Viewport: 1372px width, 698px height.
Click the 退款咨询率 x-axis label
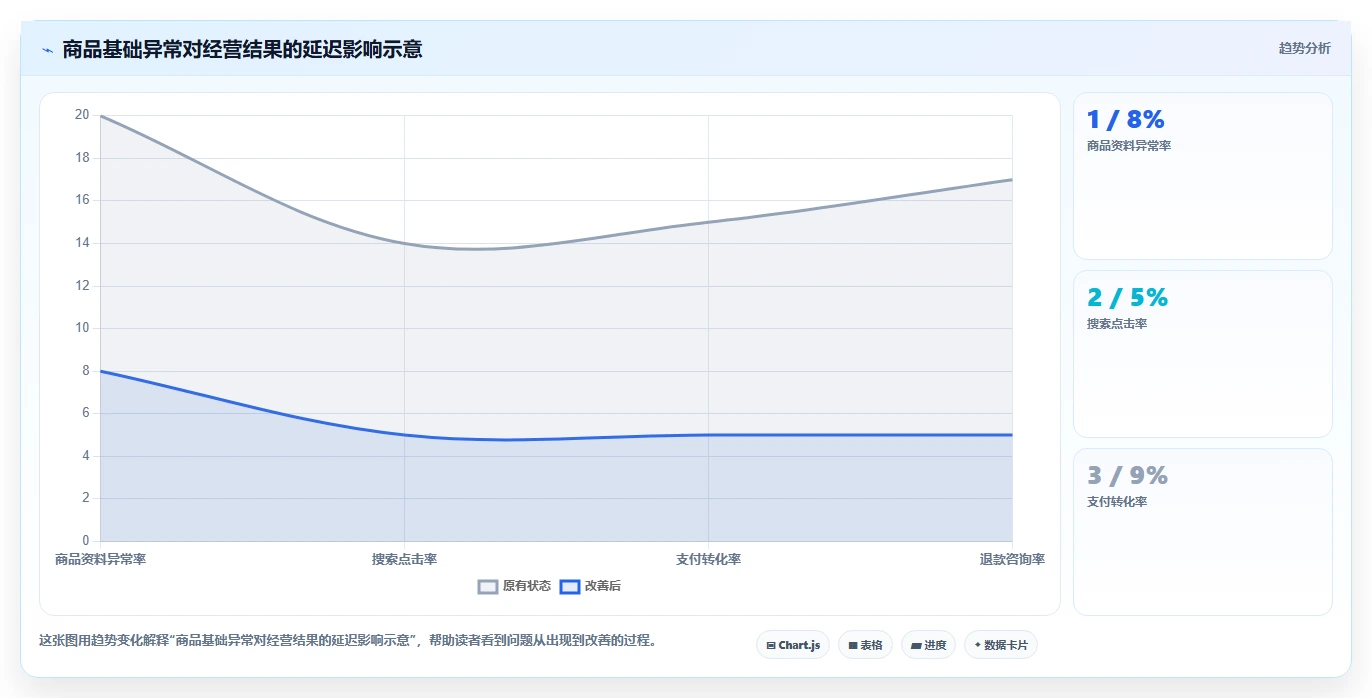1012,559
